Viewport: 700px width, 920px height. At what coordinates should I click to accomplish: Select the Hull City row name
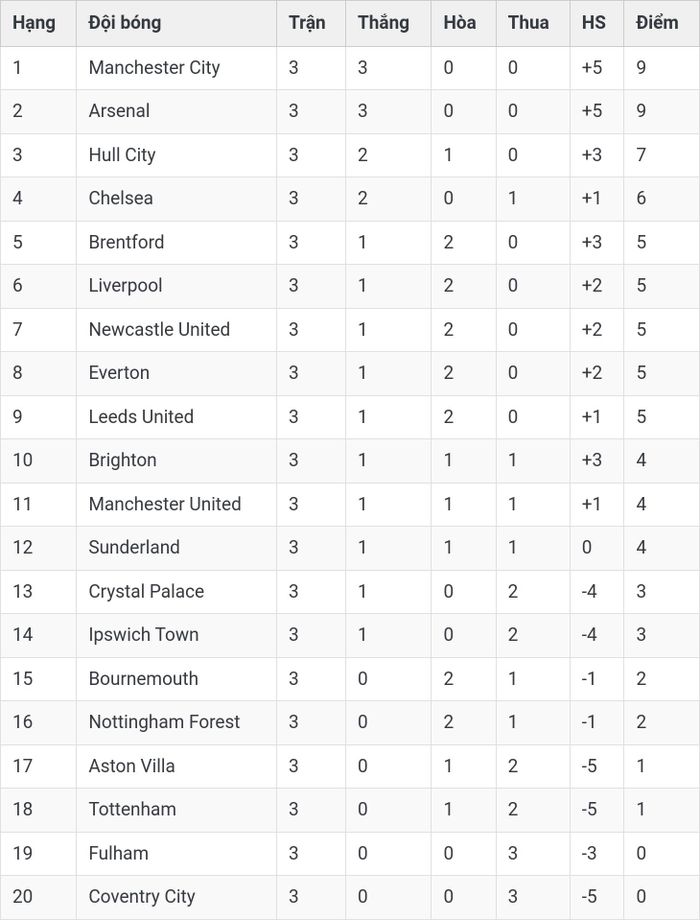point(122,155)
